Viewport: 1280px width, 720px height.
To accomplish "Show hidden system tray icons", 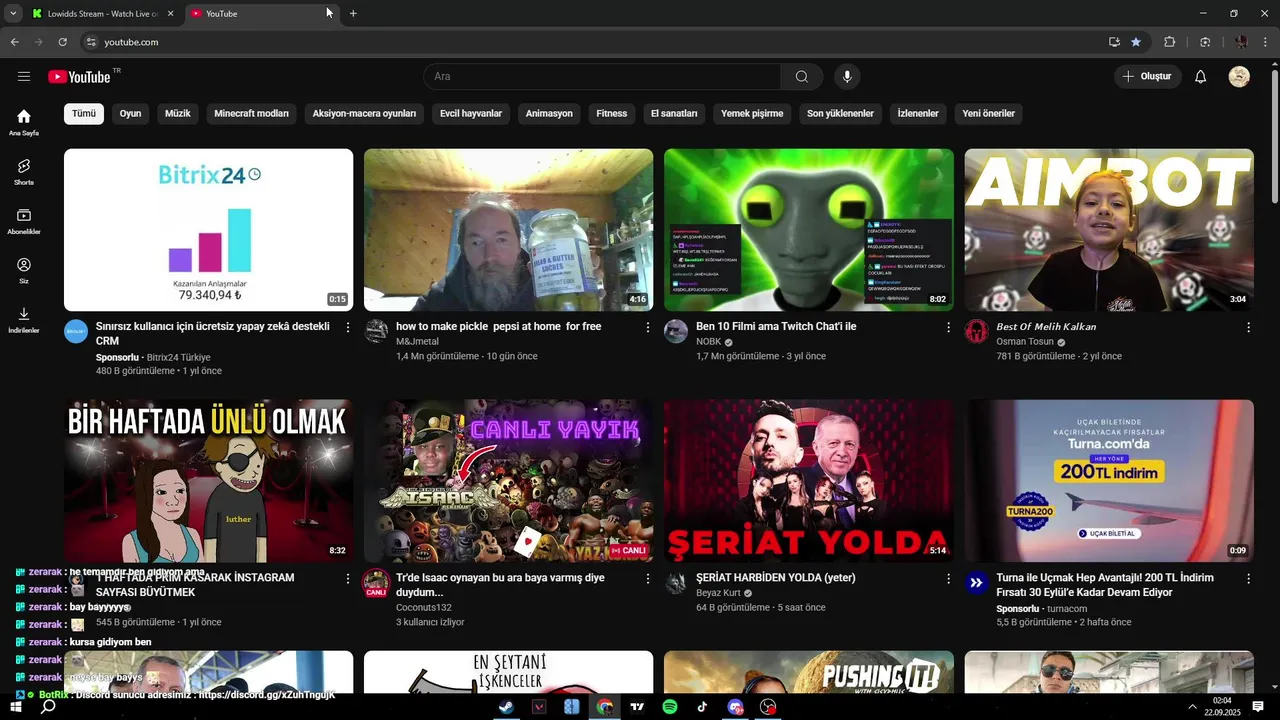I will tap(1192, 707).
